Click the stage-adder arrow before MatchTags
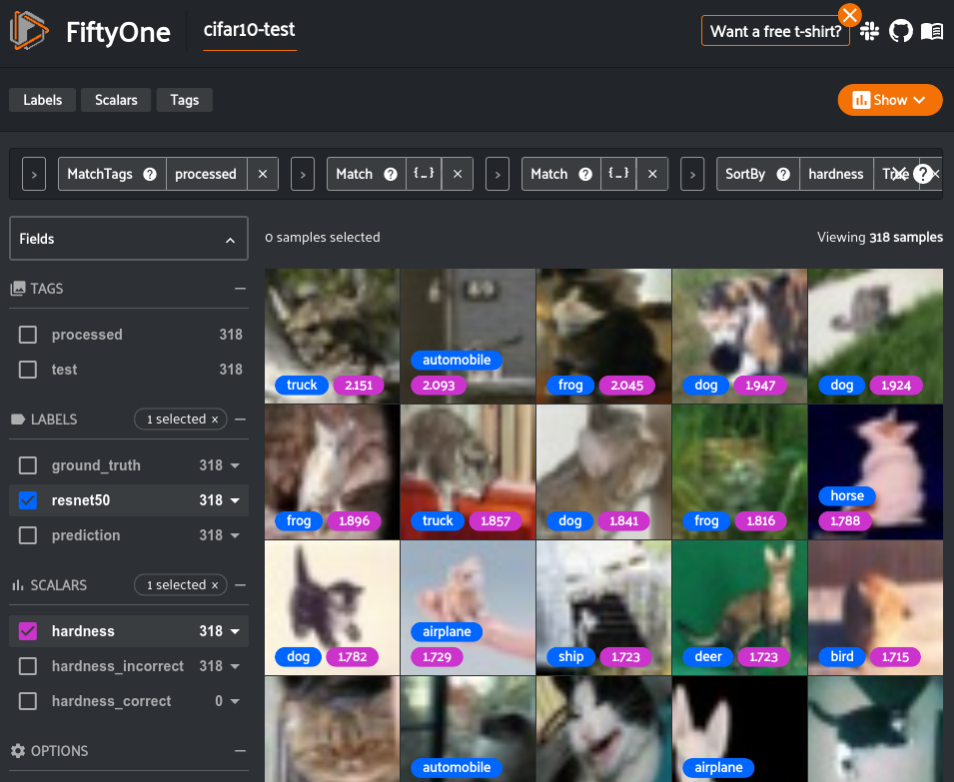This screenshot has width=954, height=782. coord(34,174)
